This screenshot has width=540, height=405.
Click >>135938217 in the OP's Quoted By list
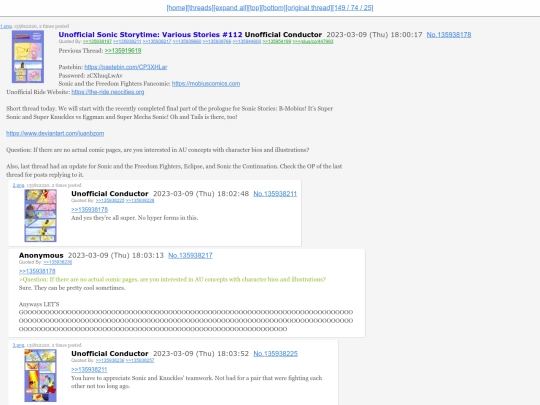tap(157, 41)
